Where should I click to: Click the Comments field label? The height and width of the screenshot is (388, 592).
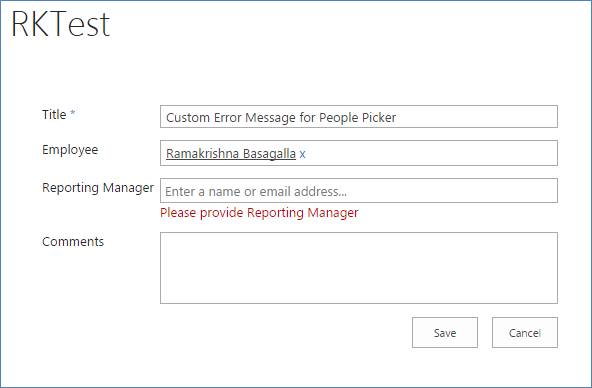point(73,242)
